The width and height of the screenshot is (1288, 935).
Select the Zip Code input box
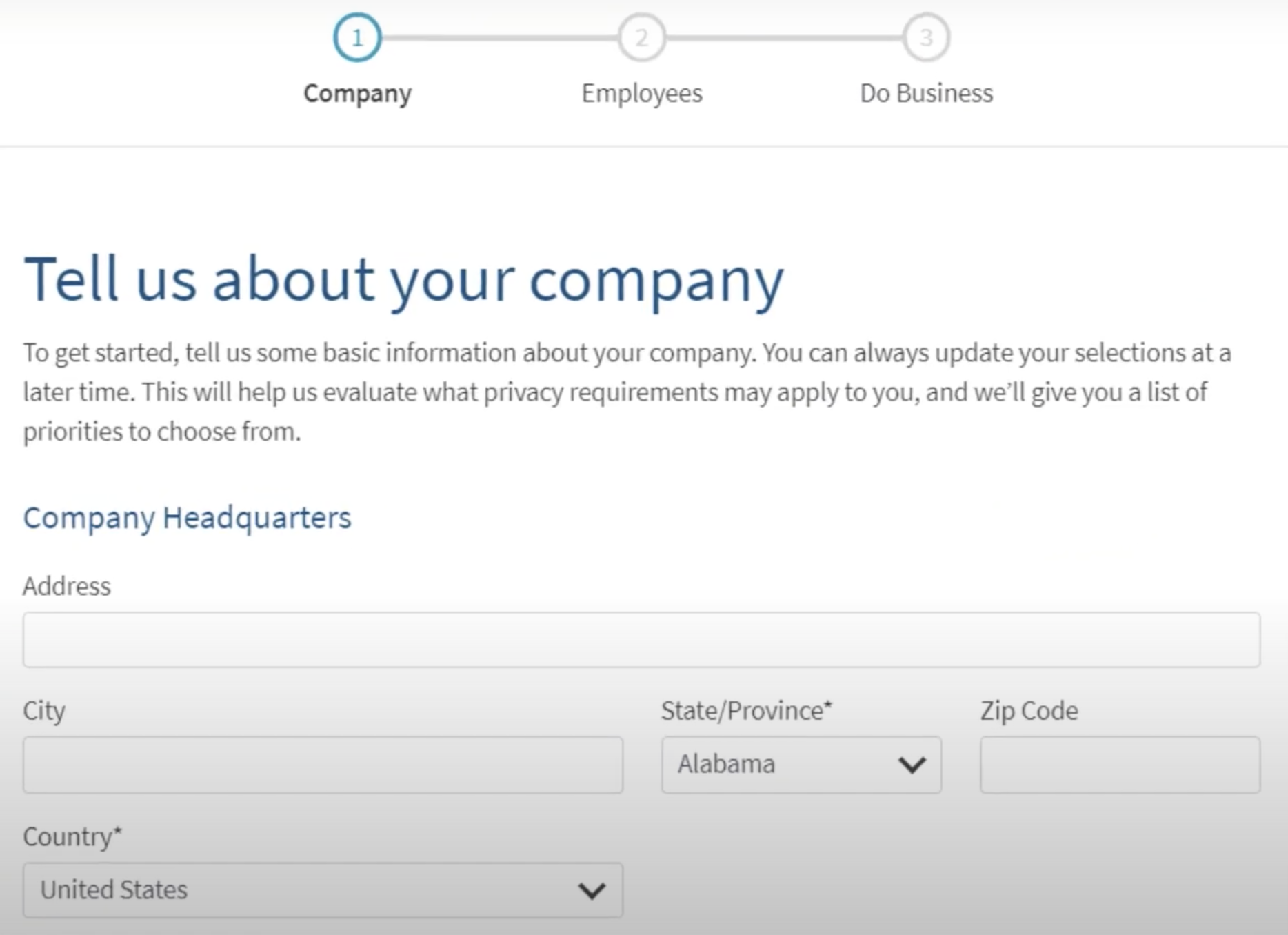1120,765
